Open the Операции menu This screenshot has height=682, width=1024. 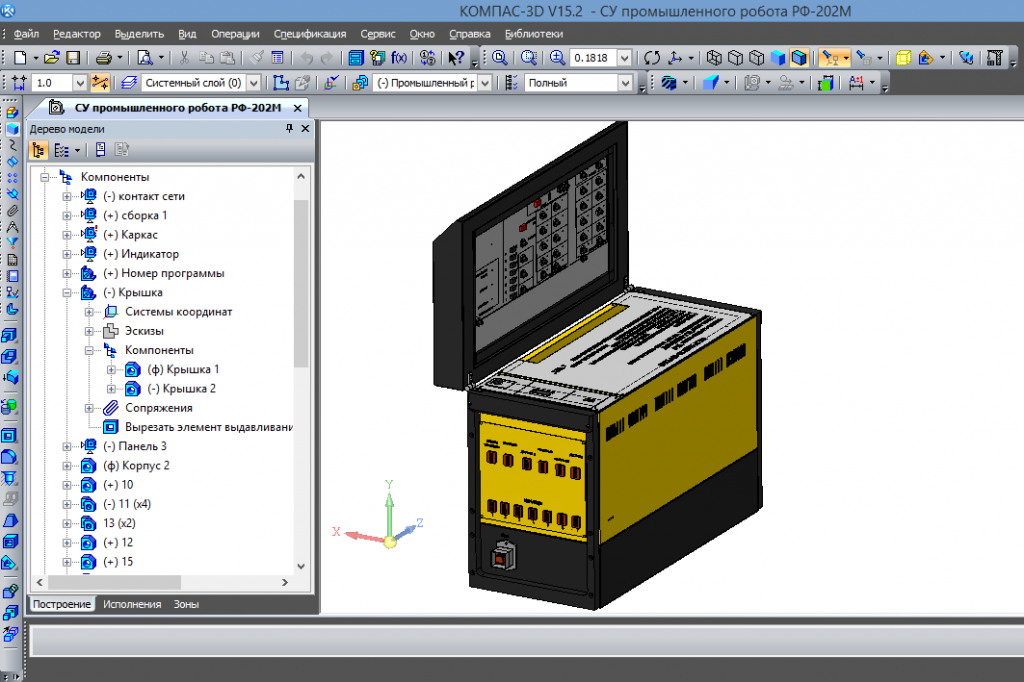click(235, 33)
